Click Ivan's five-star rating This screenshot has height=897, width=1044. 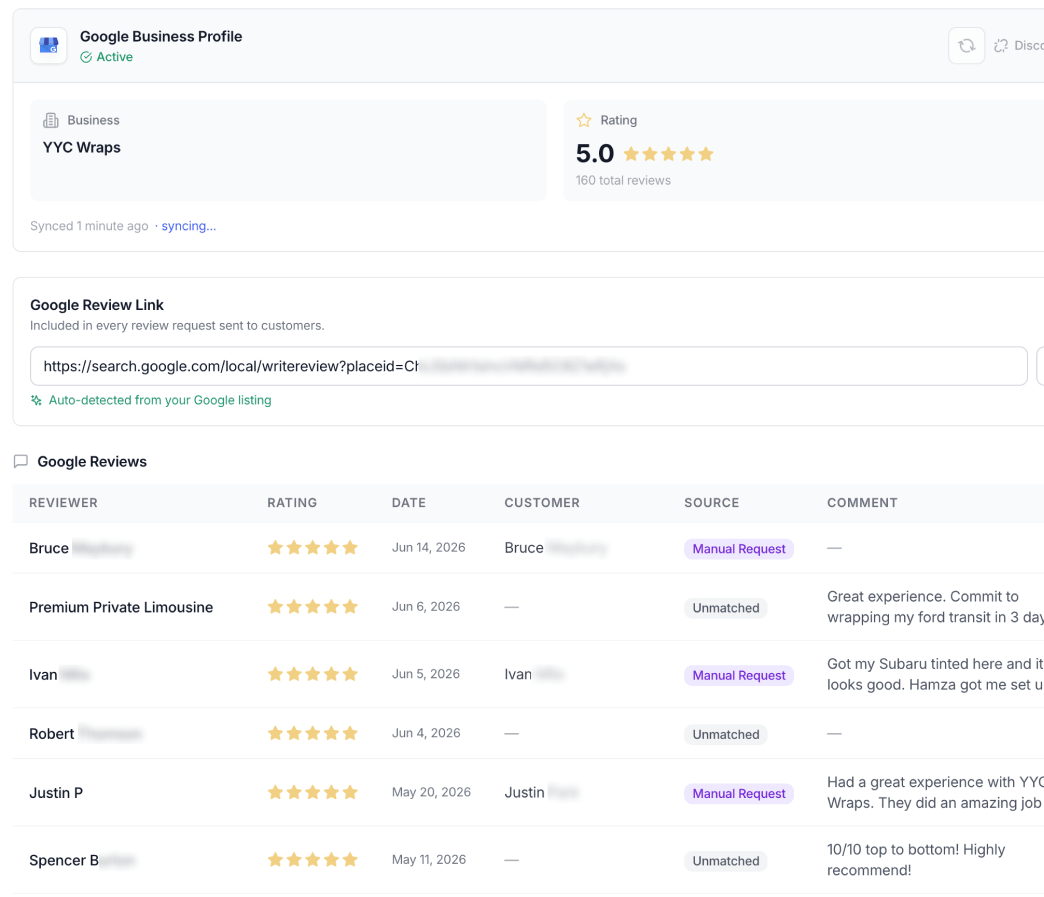click(313, 674)
